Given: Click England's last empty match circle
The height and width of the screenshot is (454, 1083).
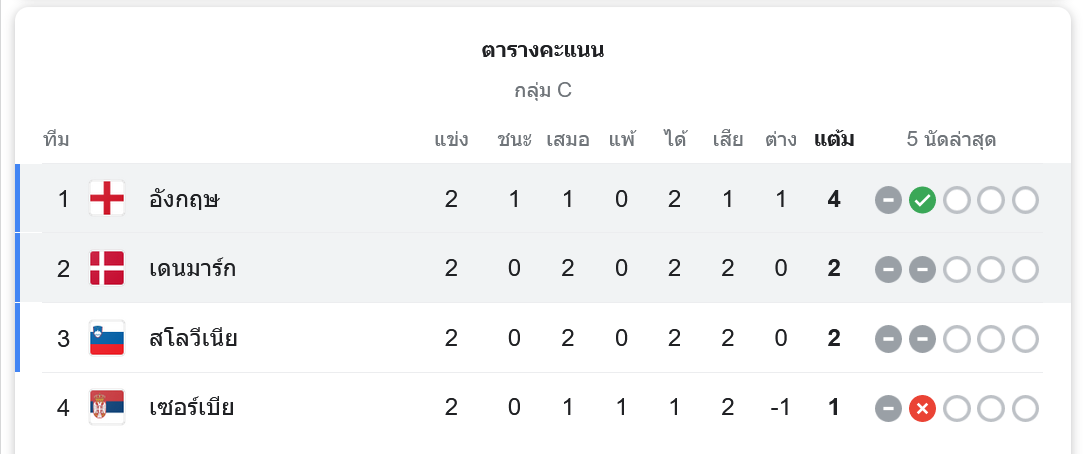Looking at the screenshot, I should click(1025, 200).
